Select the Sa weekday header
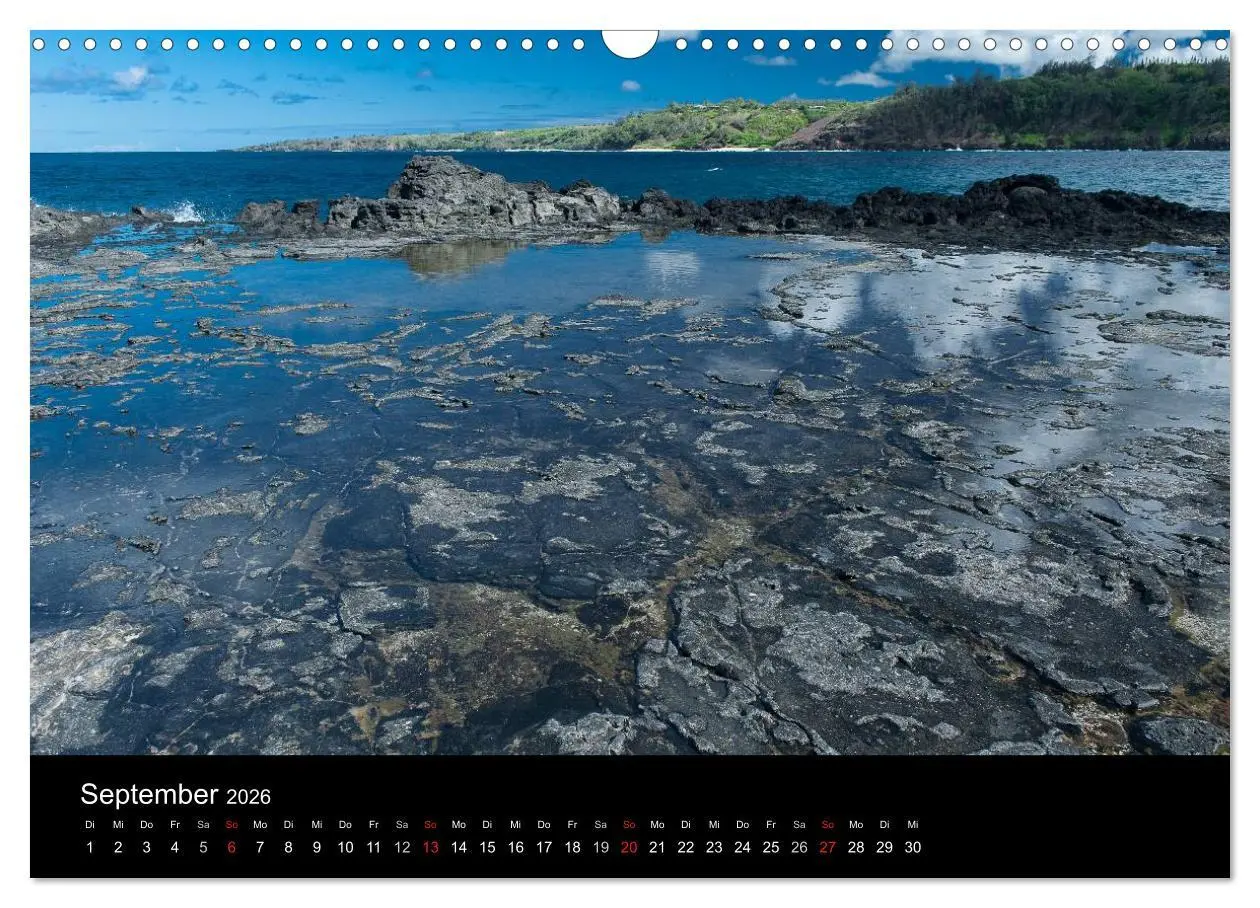Screen dimensions: 1260x908 coord(201,825)
